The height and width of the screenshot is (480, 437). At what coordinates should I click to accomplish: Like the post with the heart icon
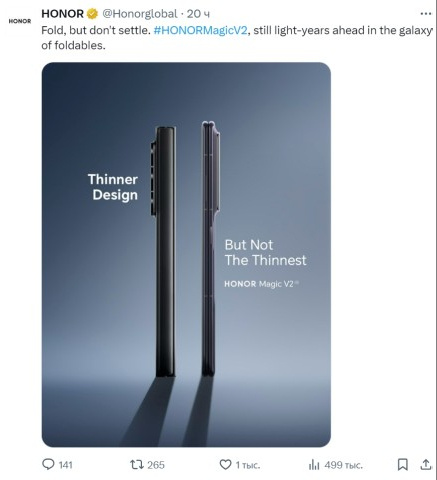pos(225,464)
